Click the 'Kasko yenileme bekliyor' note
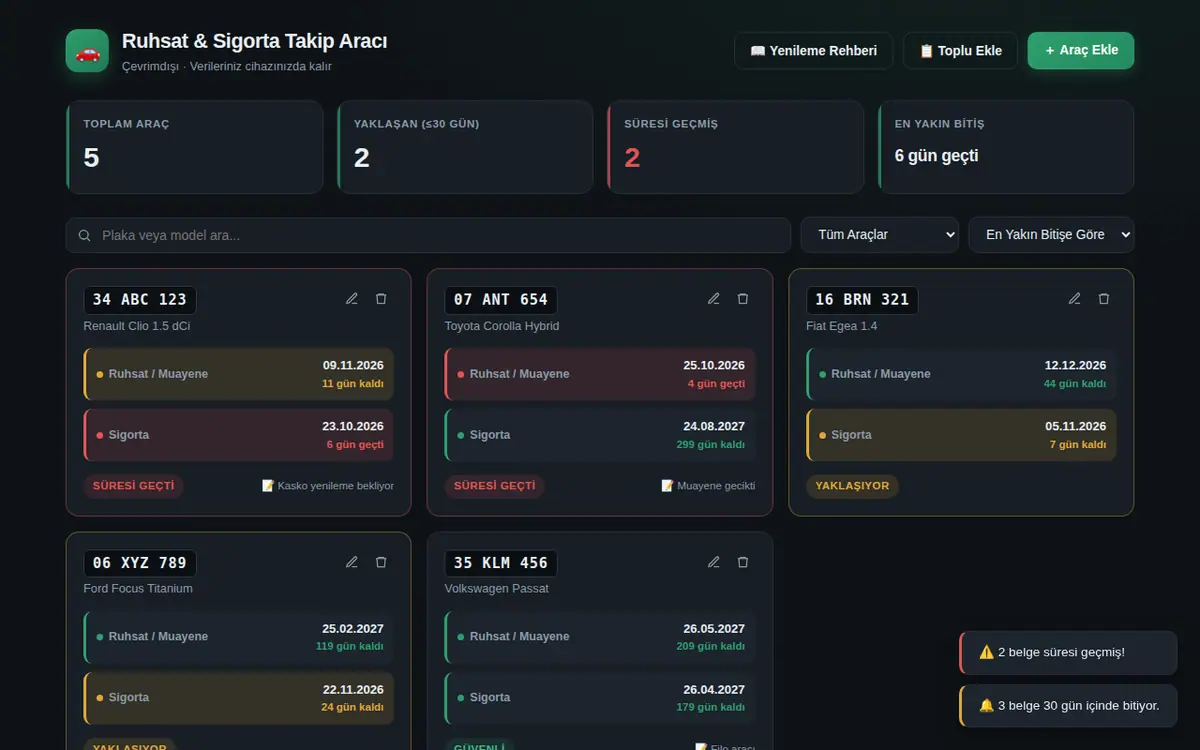The width and height of the screenshot is (1200, 750). point(328,486)
